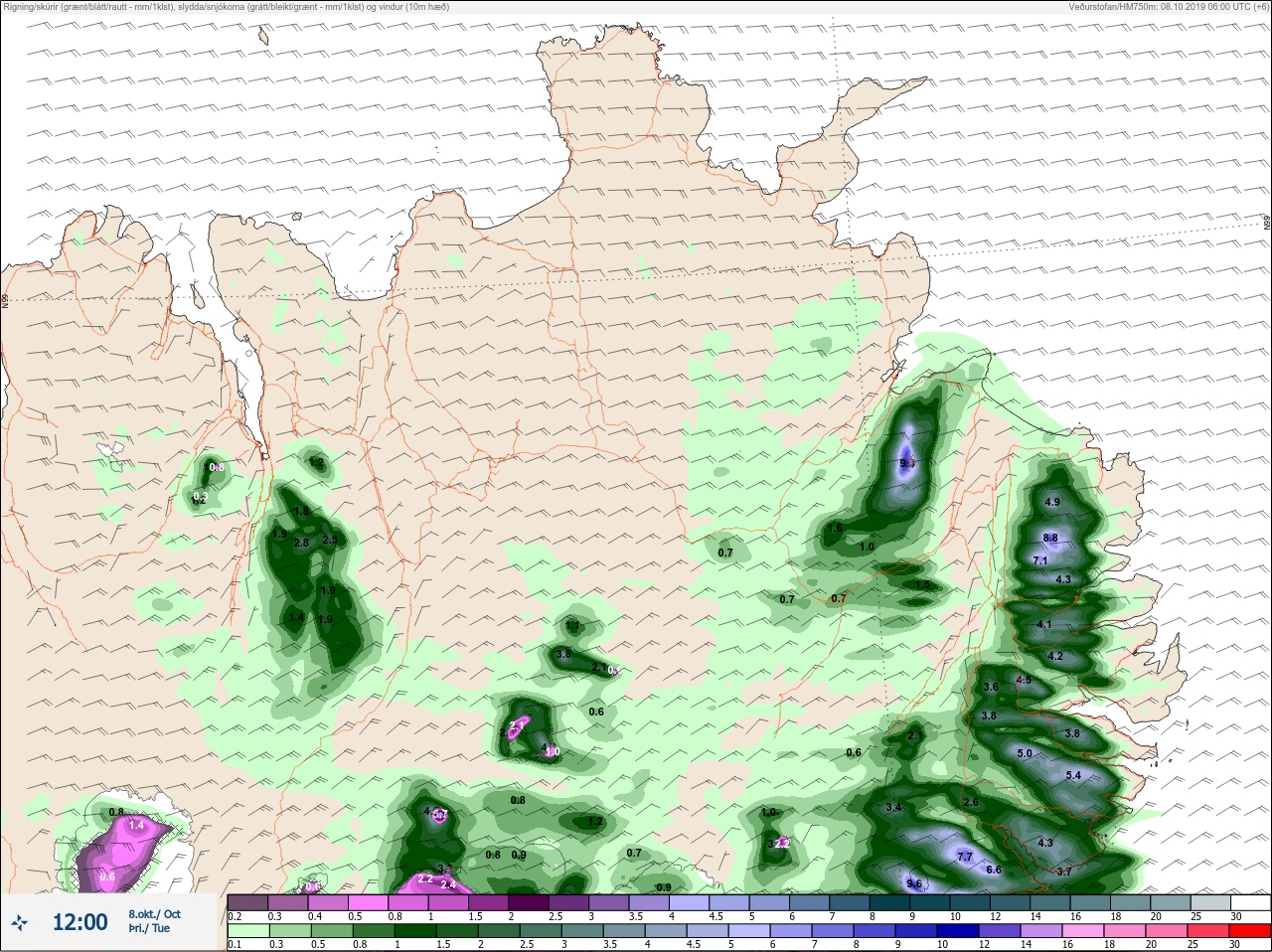
Task: Click the 2.6 precipitation value on map
Action: click(x=971, y=802)
